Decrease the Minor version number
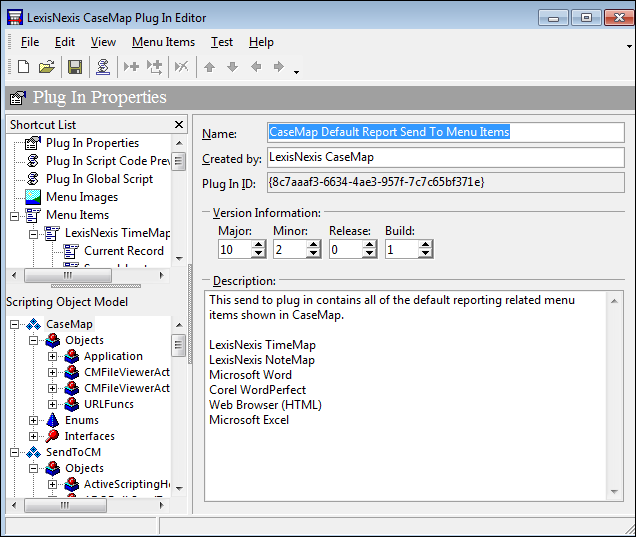The width and height of the screenshot is (636, 537). 314,254
